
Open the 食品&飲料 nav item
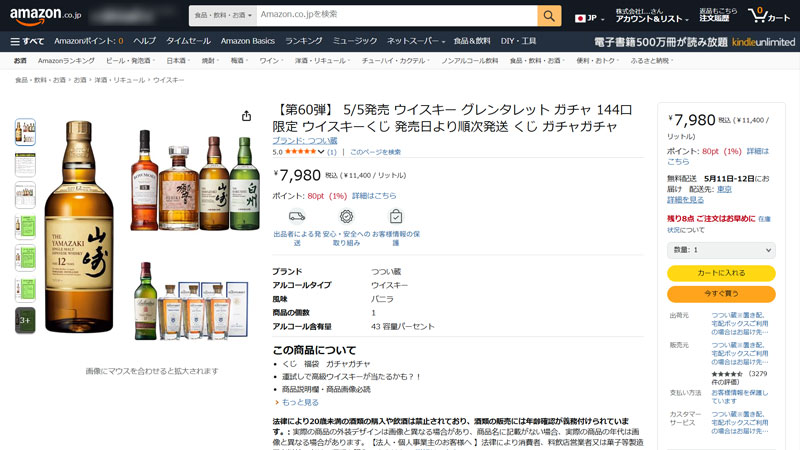[472, 41]
